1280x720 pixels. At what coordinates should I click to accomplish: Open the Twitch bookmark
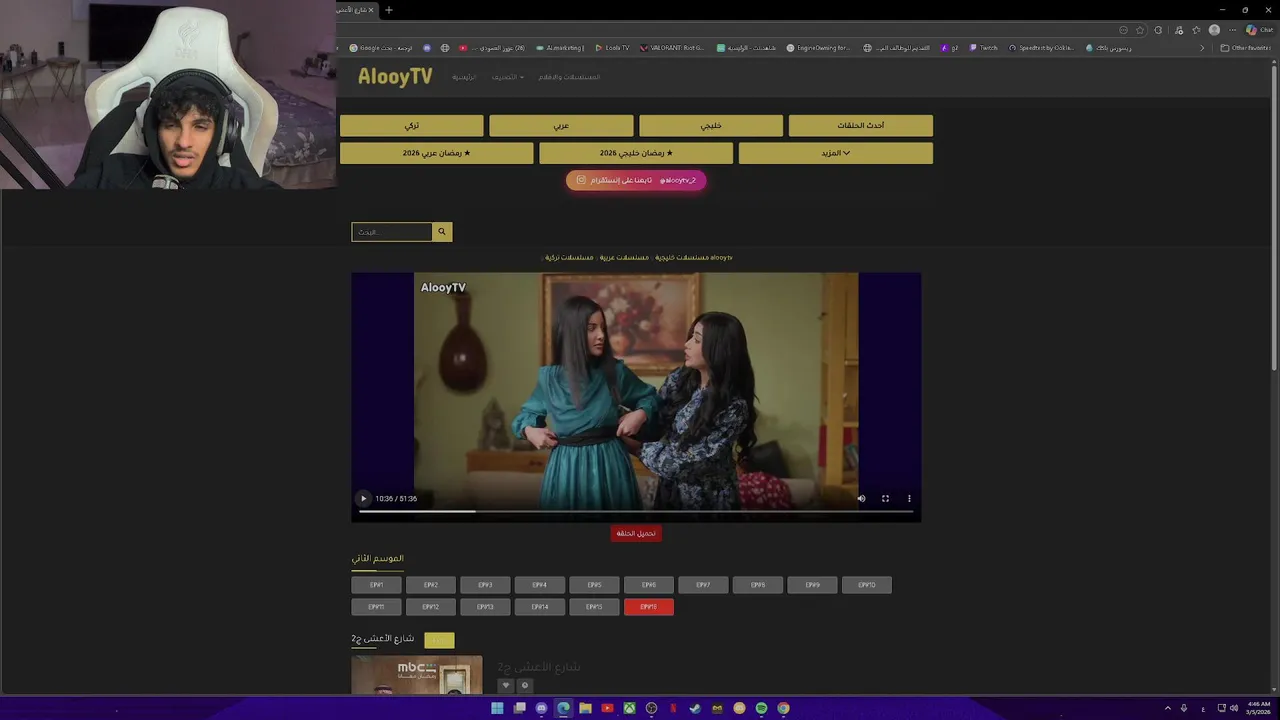point(984,48)
